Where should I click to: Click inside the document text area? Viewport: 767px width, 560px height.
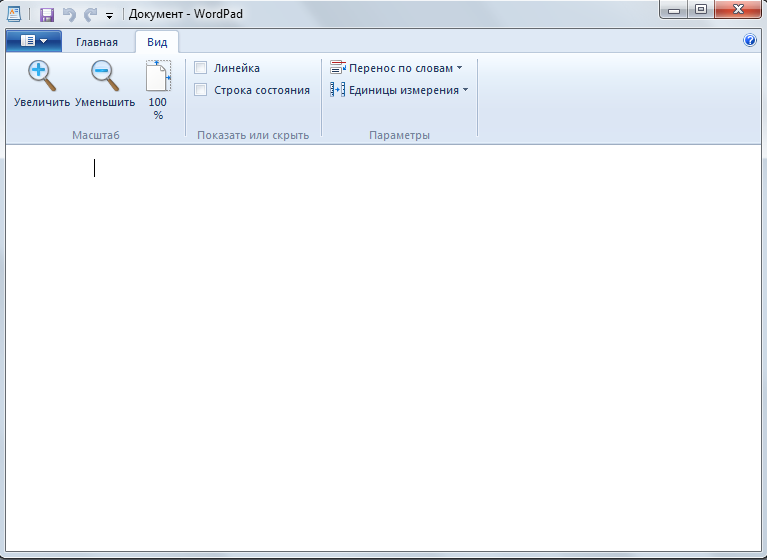[384, 347]
